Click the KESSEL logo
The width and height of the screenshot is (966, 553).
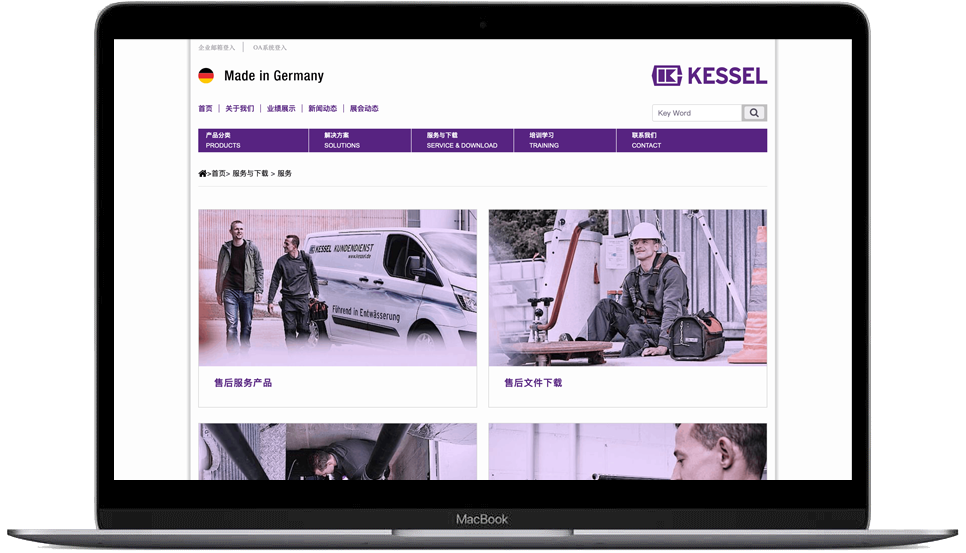[709, 76]
